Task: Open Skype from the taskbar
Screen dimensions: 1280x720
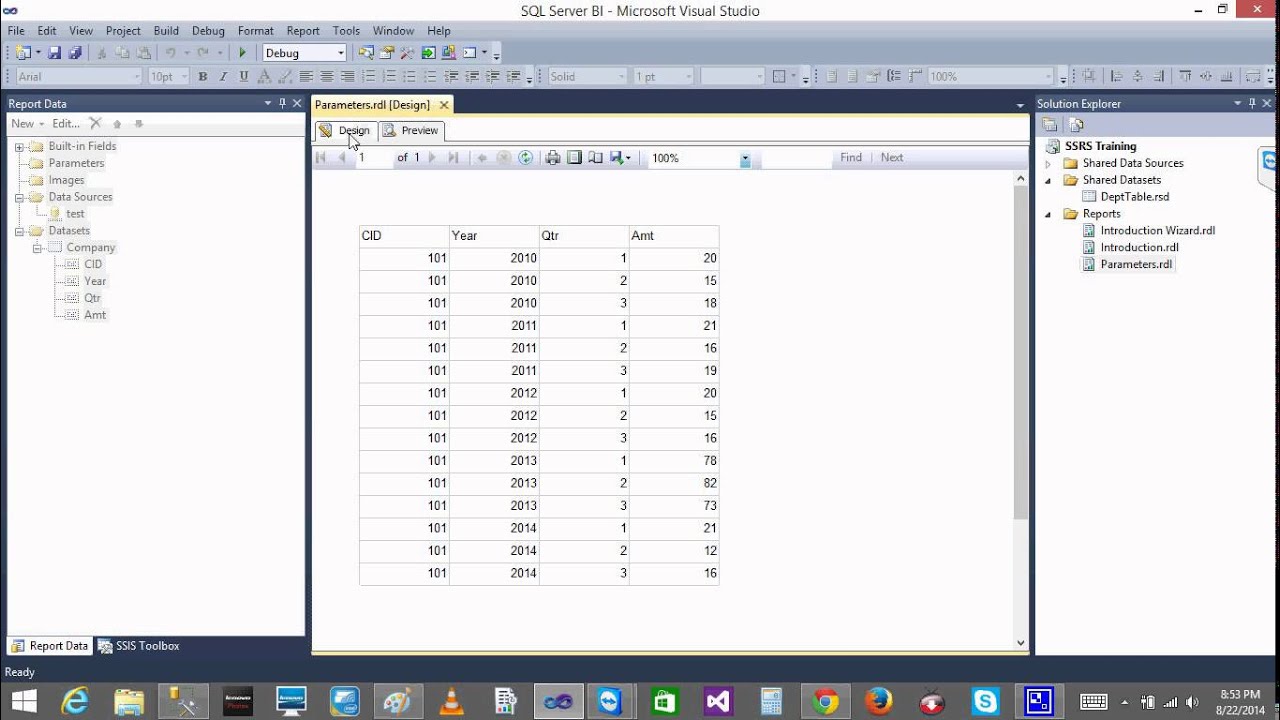Action: (985, 702)
